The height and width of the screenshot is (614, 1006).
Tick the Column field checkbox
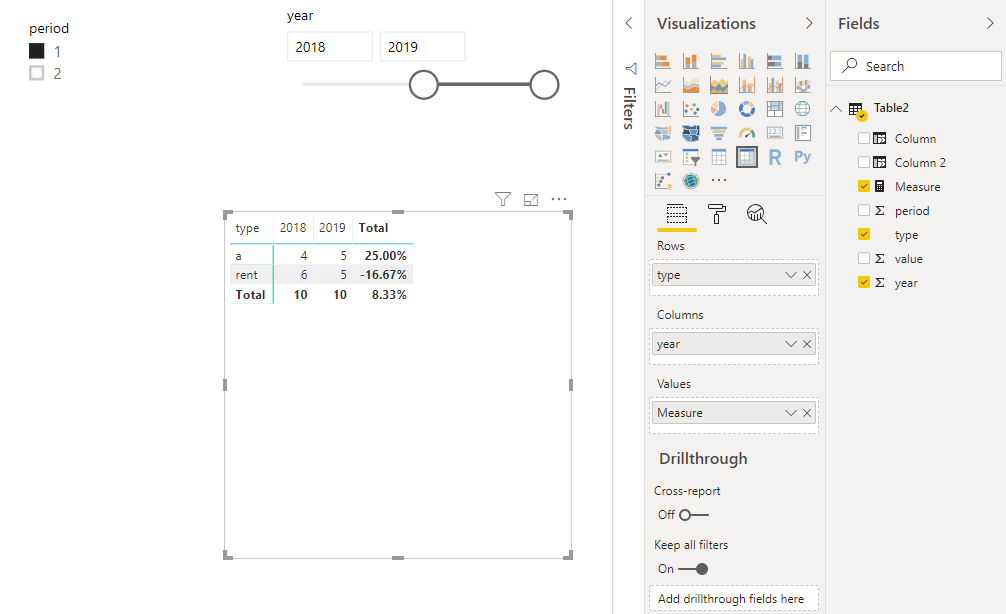coord(864,138)
